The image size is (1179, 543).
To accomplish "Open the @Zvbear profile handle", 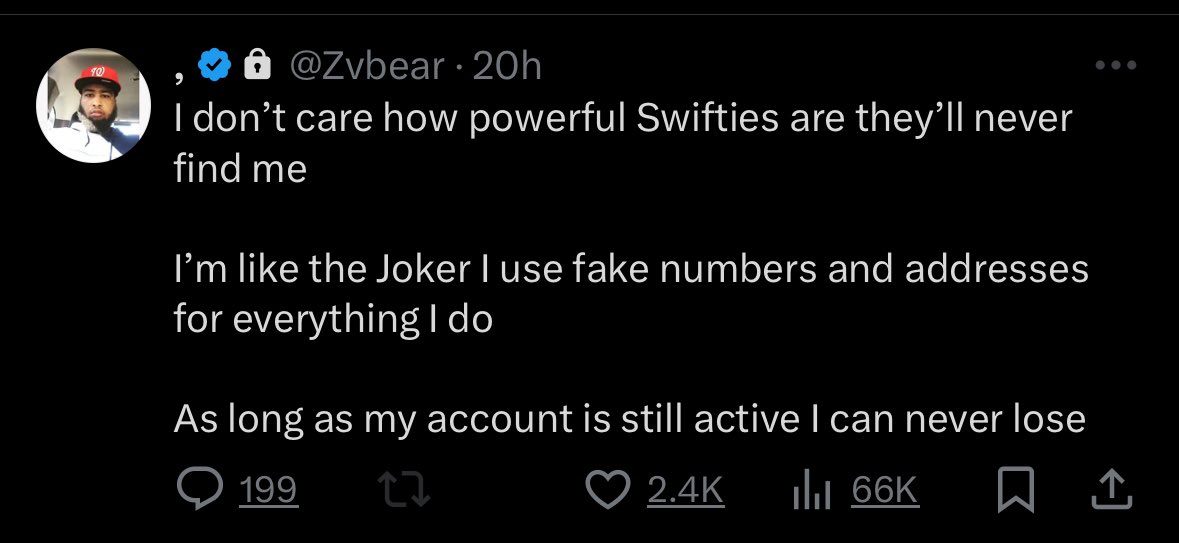I will (x=368, y=67).
